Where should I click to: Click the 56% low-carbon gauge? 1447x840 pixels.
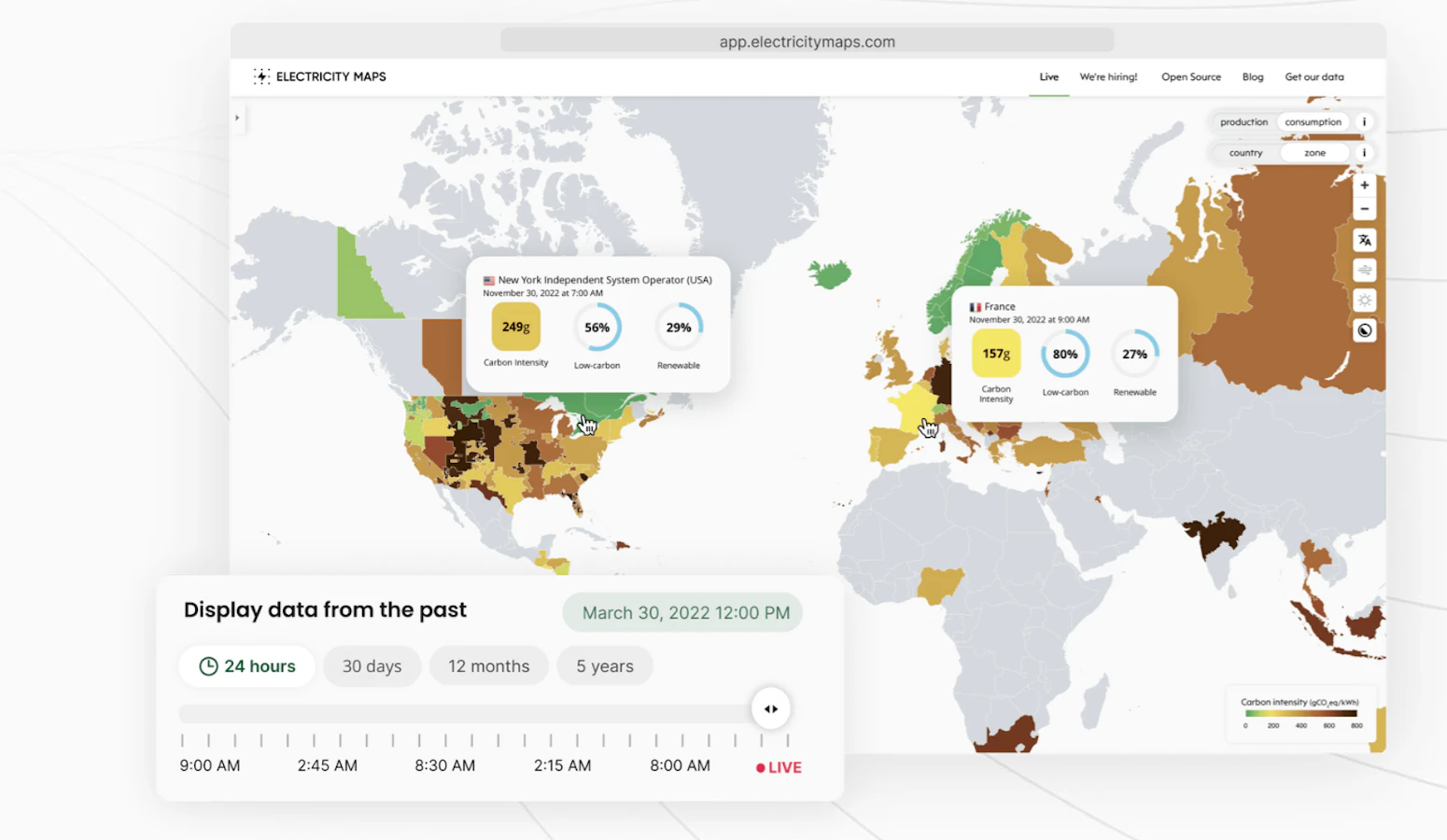597,328
